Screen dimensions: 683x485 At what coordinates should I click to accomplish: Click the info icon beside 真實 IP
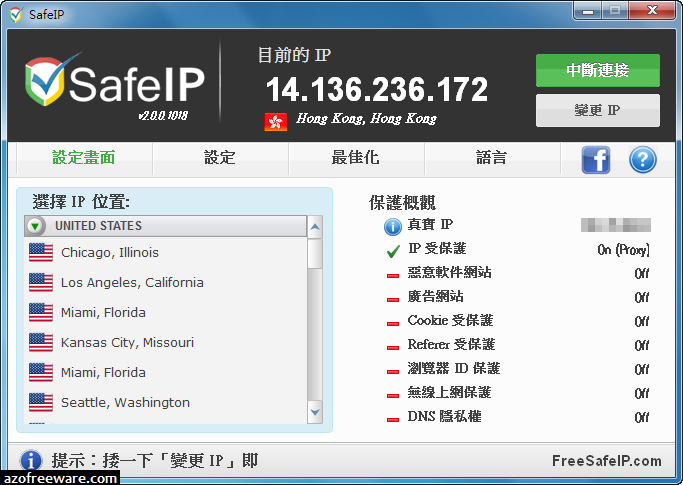click(392, 227)
